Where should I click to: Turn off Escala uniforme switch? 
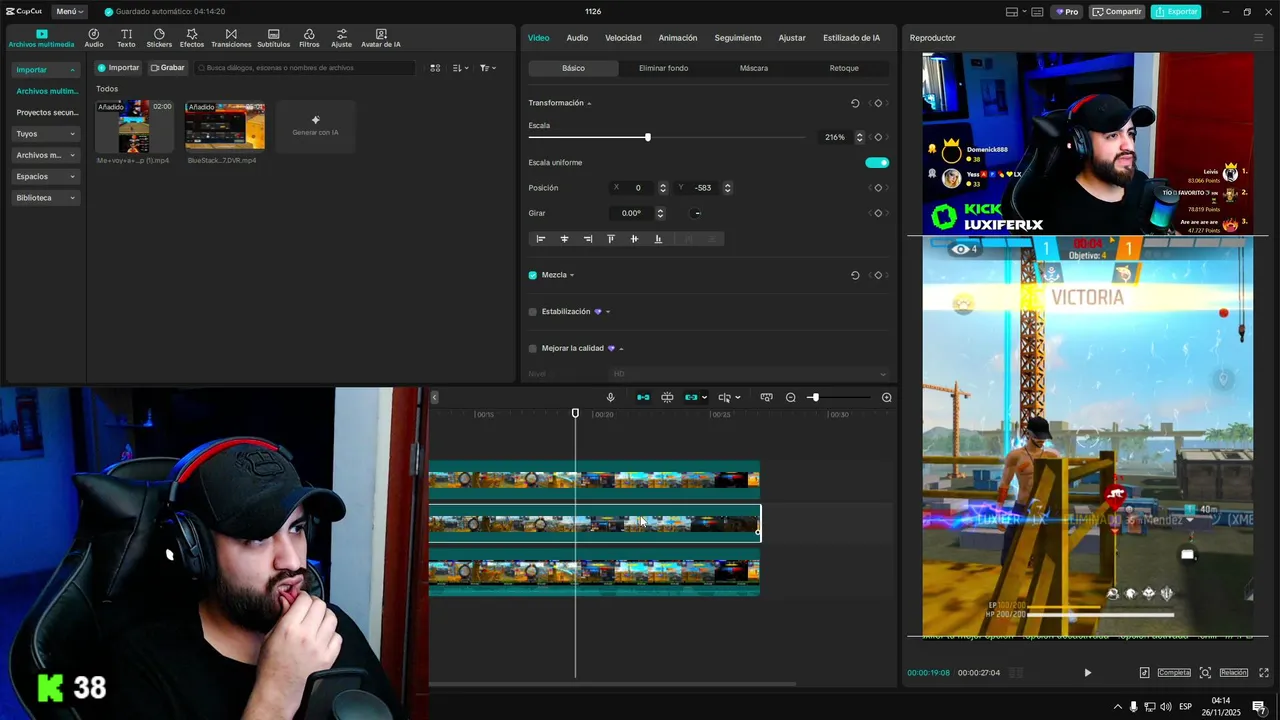tap(877, 162)
